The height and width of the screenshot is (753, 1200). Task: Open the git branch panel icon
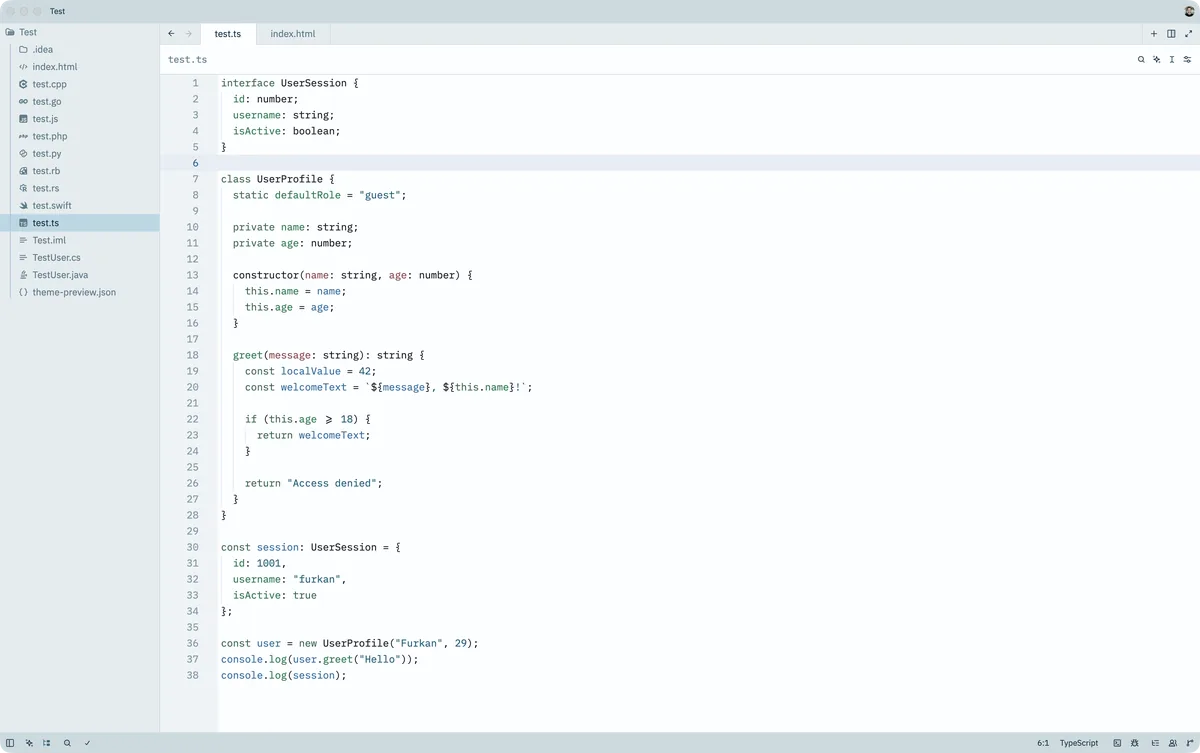1189,743
